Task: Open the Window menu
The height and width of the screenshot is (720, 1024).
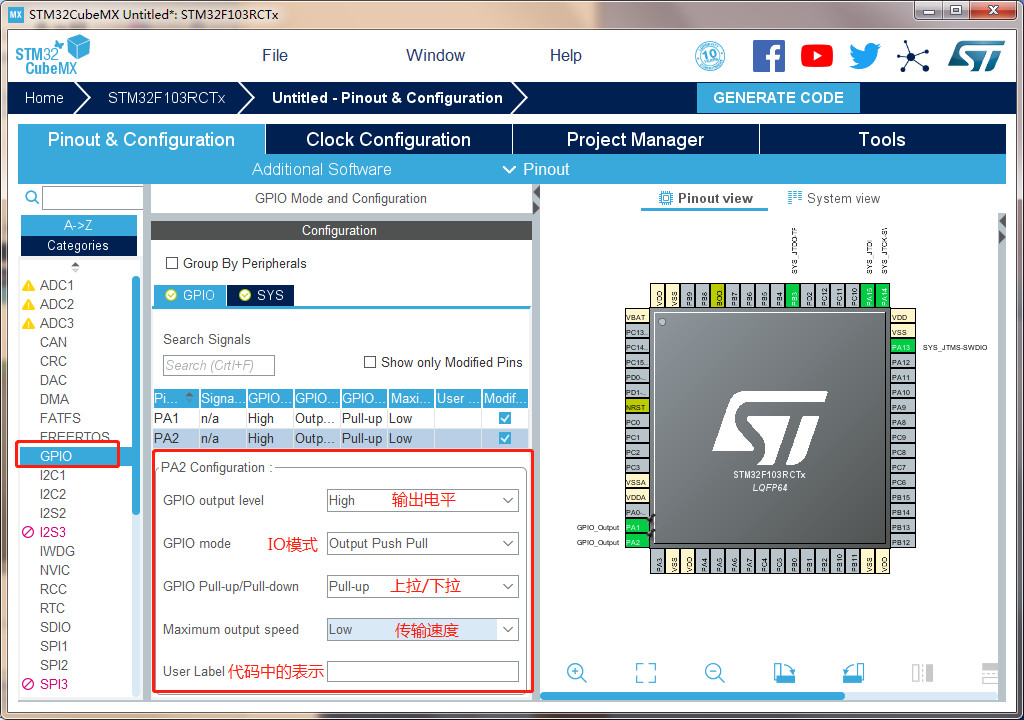Action: click(434, 55)
